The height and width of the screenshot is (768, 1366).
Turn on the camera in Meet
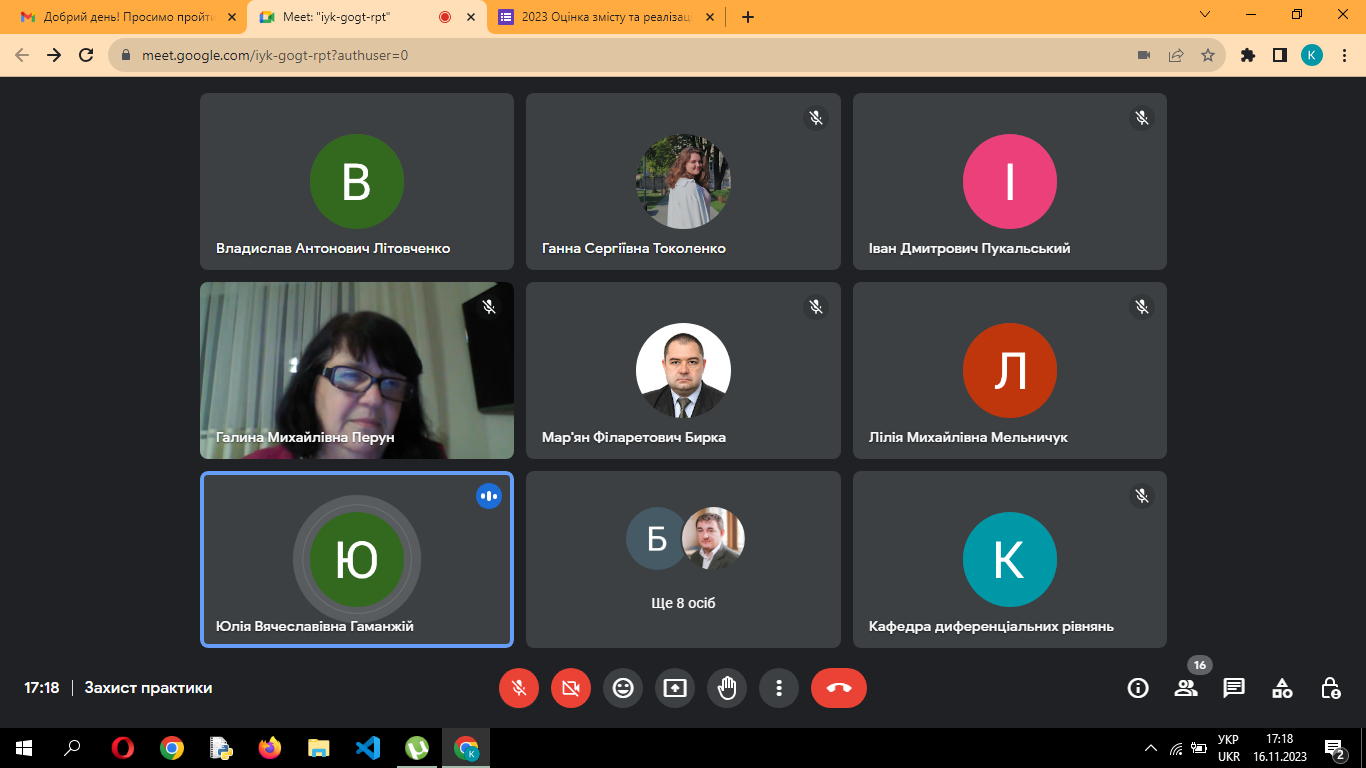point(571,688)
